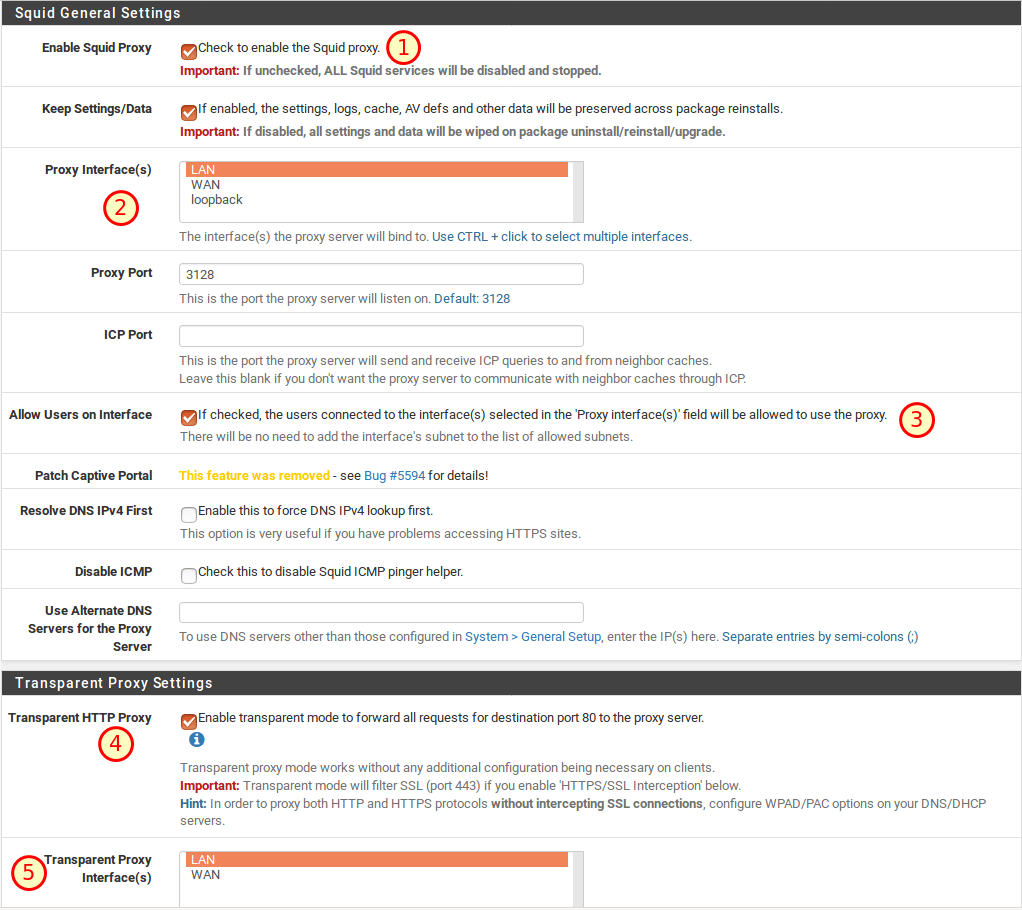Open the System > General Setup link

click(533, 636)
